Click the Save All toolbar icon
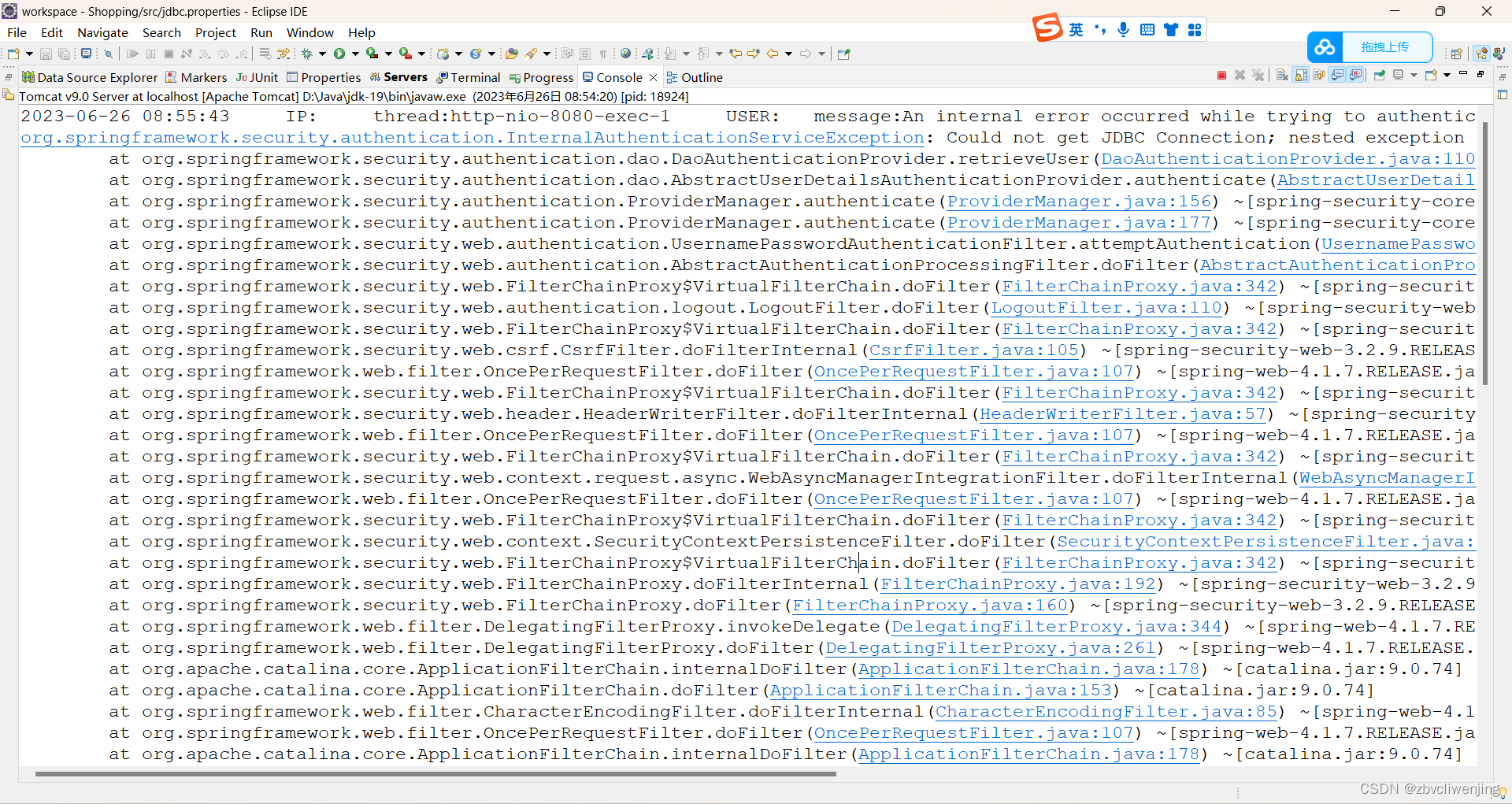This screenshot has width=1512, height=804. point(65,54)
